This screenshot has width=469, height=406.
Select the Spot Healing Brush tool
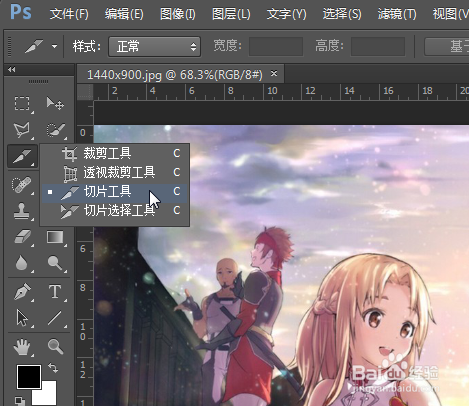[x=22, y=185]
